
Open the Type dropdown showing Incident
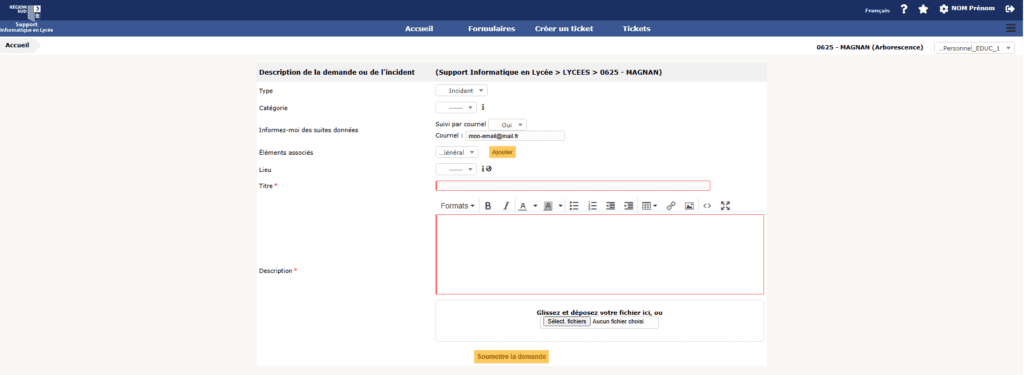click(x=461, y=91)
